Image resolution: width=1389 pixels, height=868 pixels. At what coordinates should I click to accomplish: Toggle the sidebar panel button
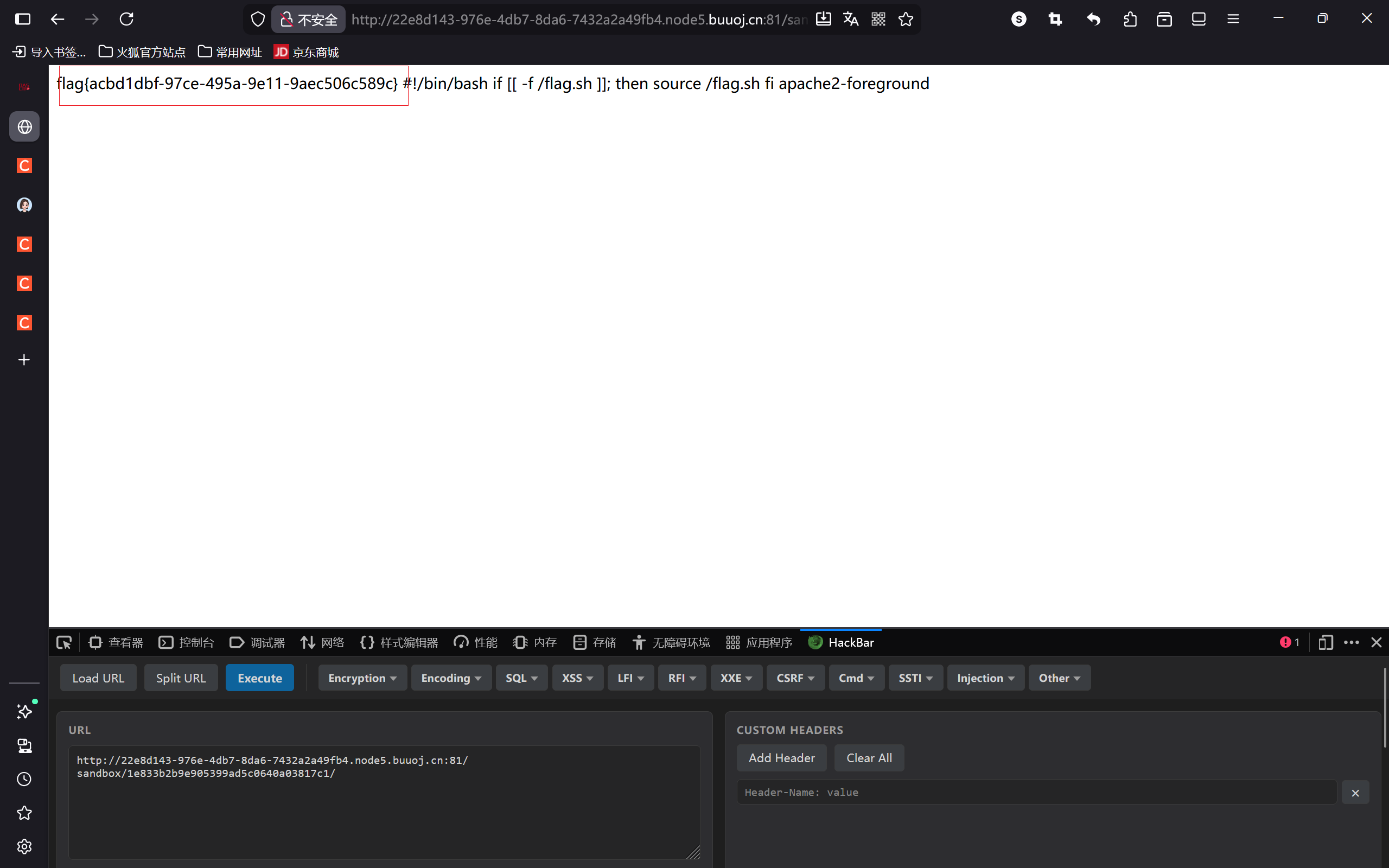pos(23,19)
